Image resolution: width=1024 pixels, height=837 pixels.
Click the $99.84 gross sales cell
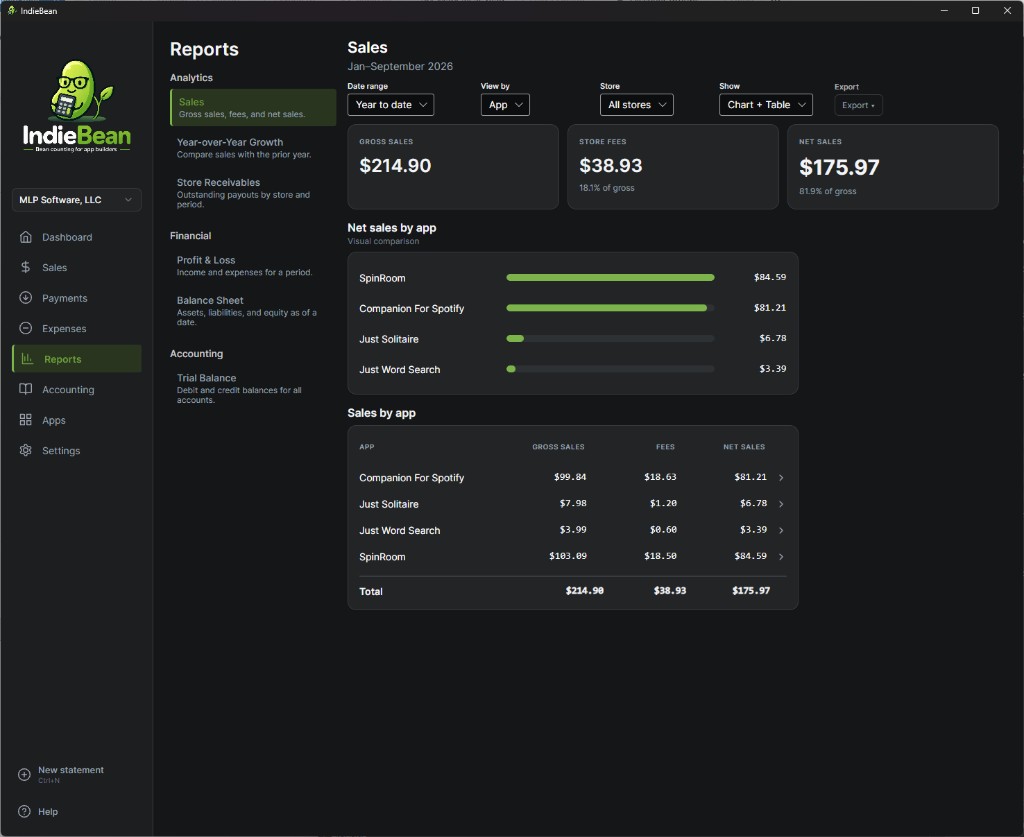click(570, 477)
